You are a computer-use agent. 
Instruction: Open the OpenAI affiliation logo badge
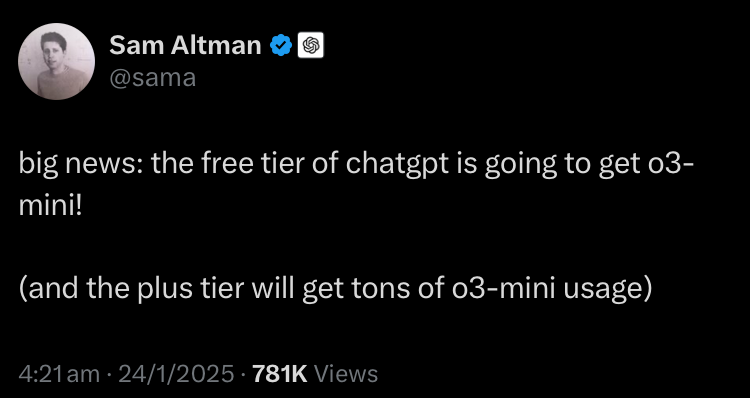click(x=311, y=45)
